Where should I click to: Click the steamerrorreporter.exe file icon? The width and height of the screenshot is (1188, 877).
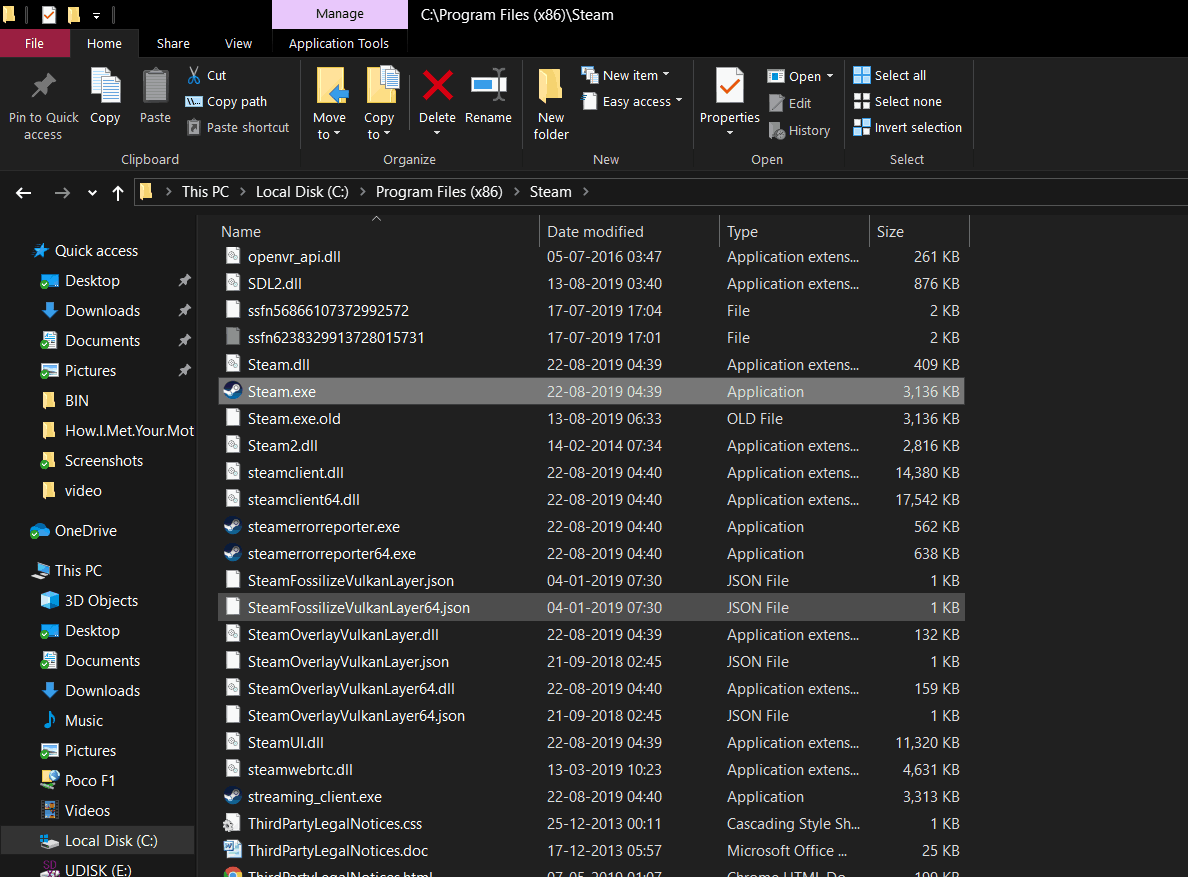tap(233, 526)
